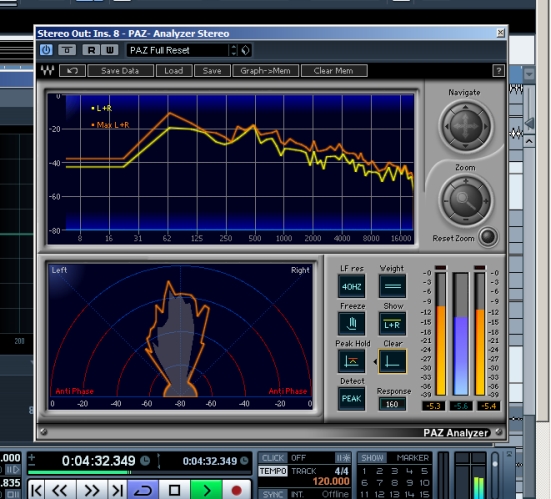Click the Response 160 value field
Screen dimensions: 551x499
tap(392, 404)
